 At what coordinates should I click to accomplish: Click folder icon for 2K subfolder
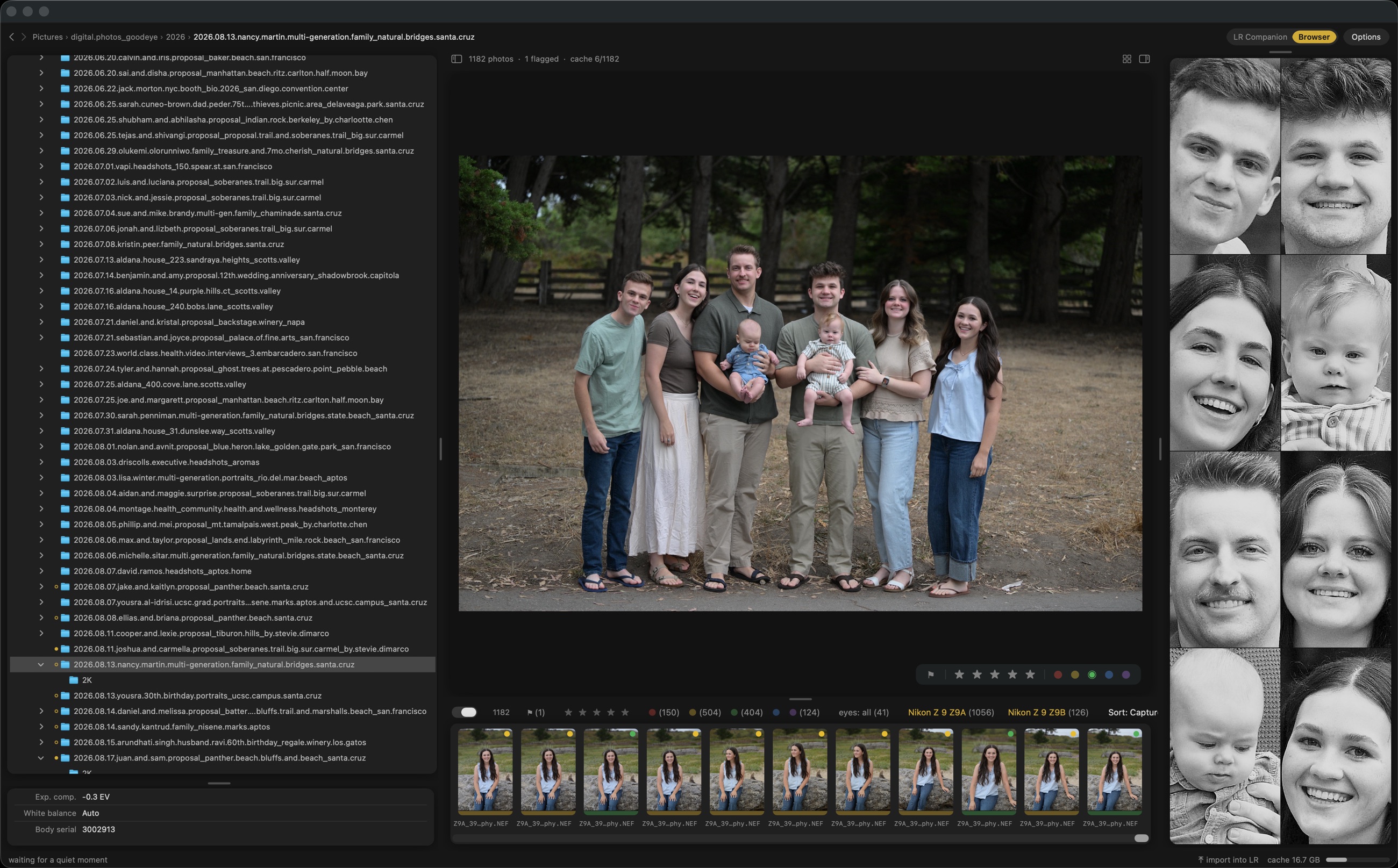click(74, 680)
